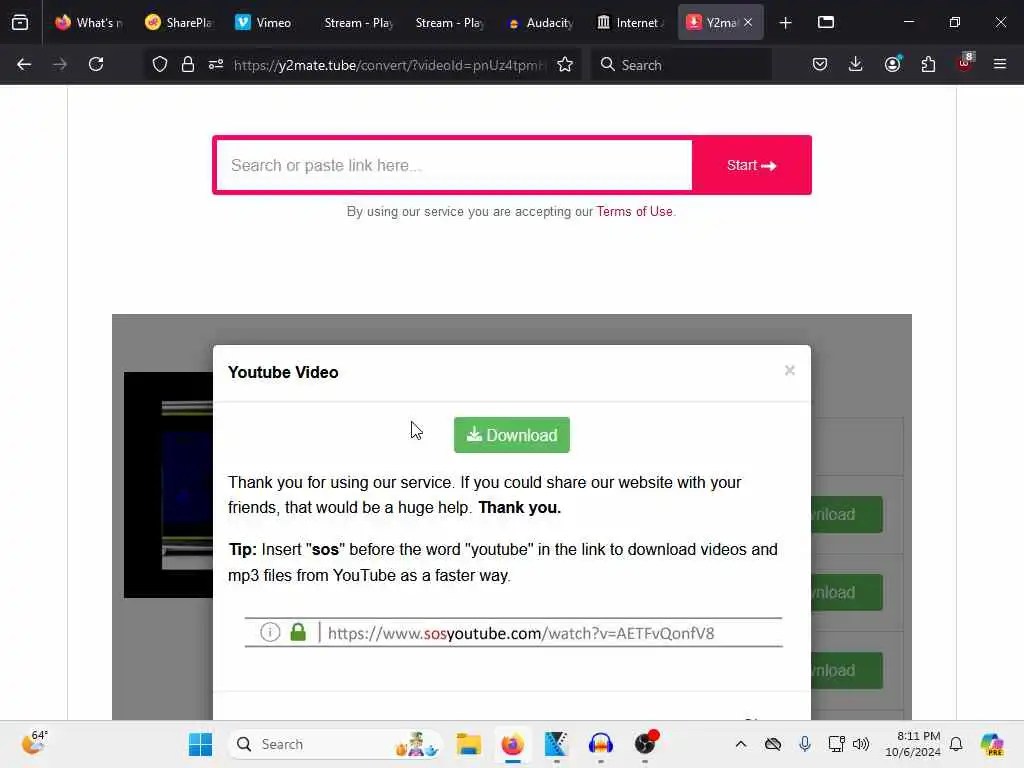Open notifications bell

click(956, 744)
